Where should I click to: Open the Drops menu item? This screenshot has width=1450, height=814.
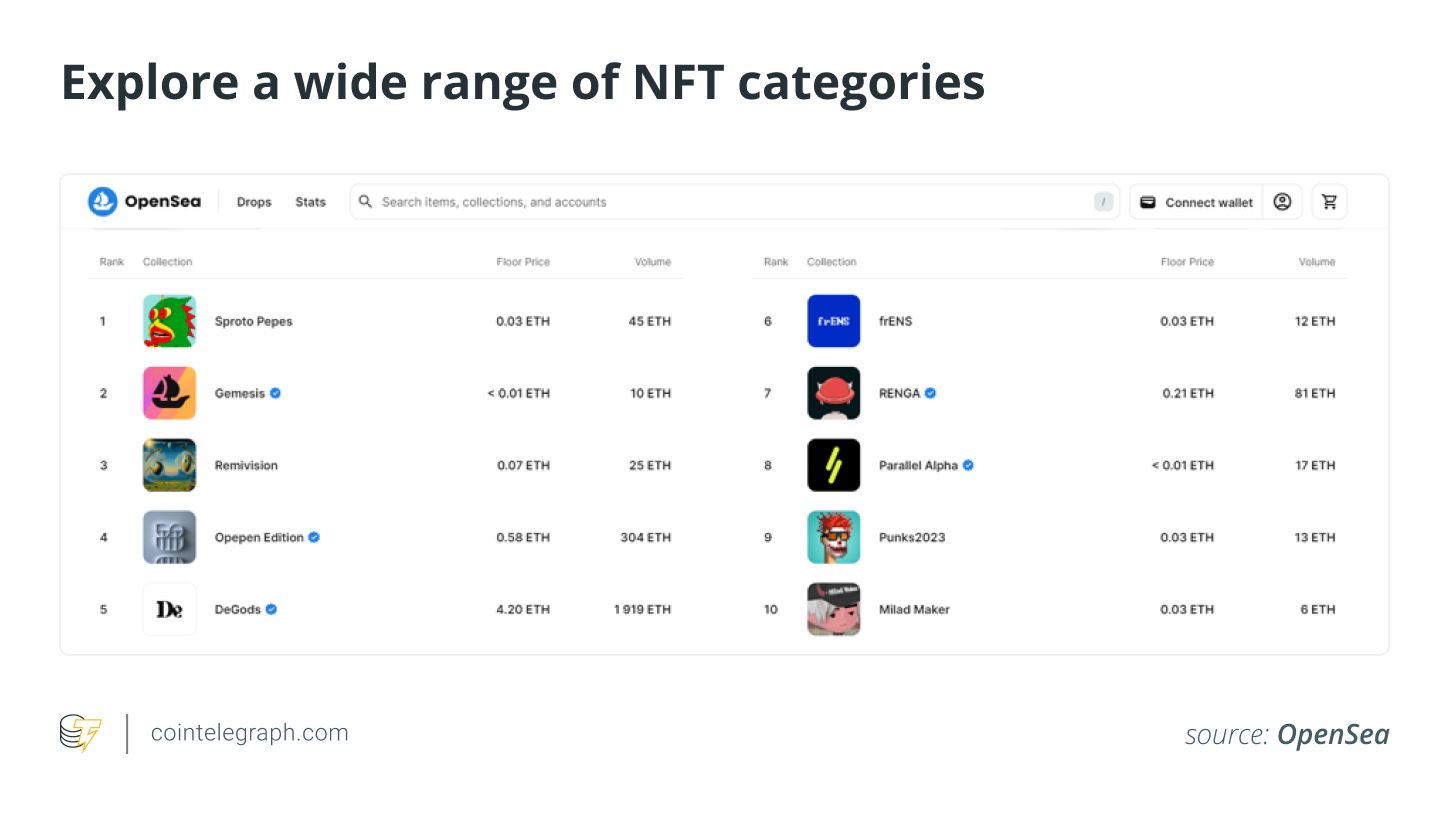(254, 202)
